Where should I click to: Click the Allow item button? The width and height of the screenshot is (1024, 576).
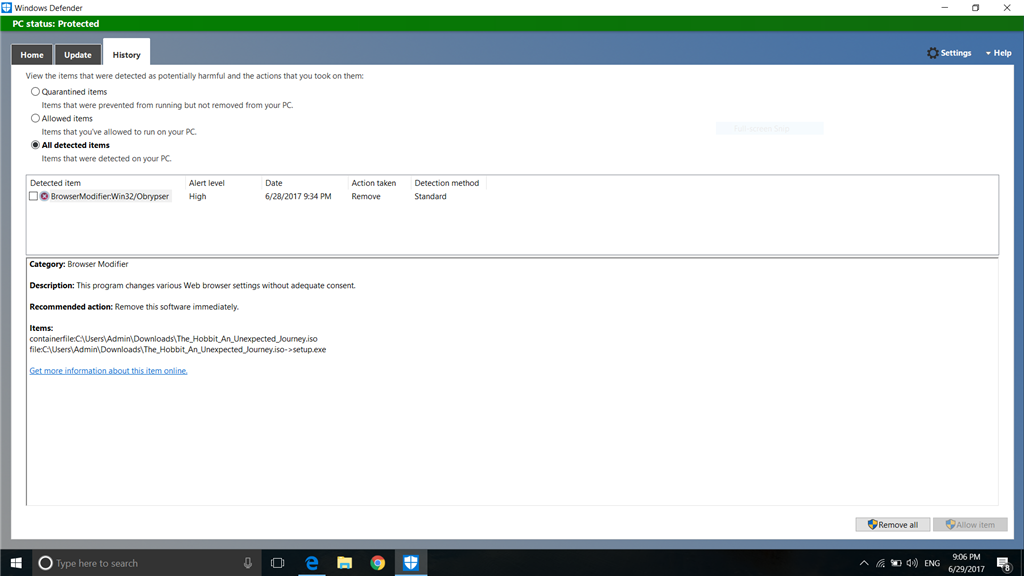coord(970,524)
